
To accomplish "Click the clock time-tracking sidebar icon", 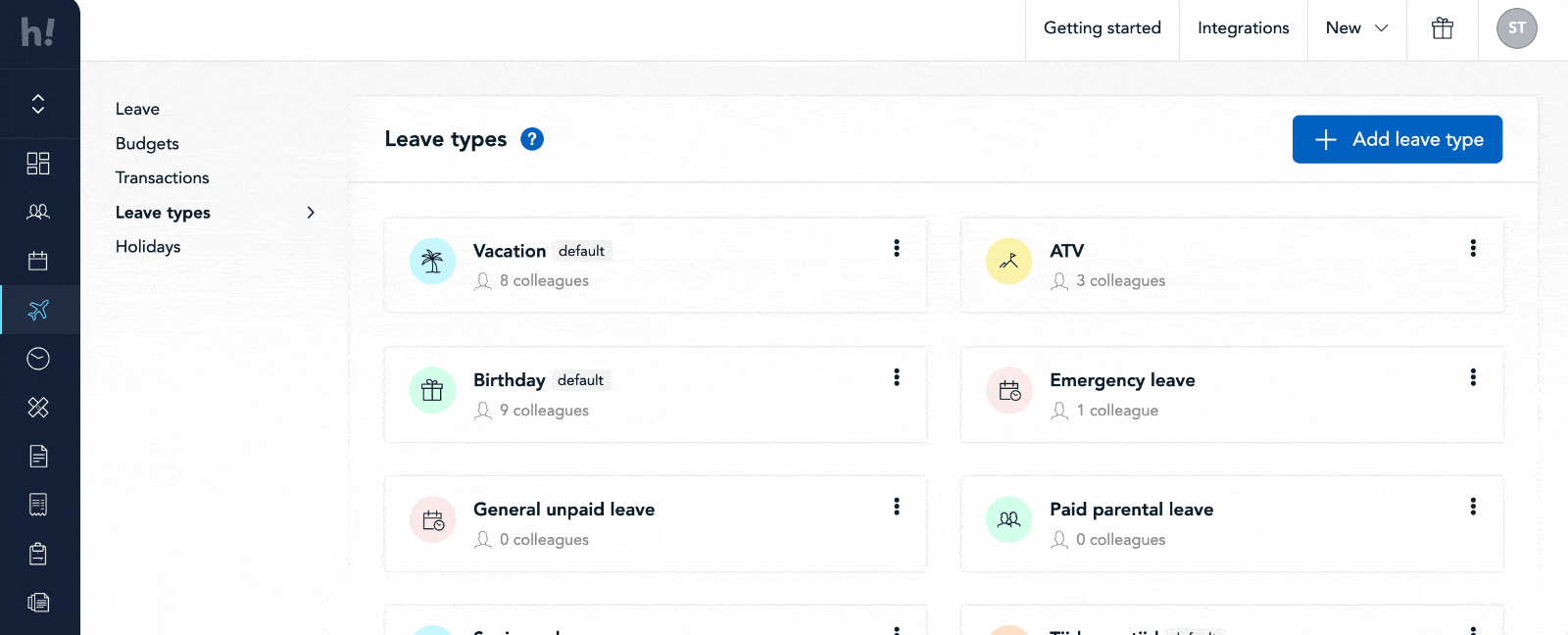I will coord(38,359).
